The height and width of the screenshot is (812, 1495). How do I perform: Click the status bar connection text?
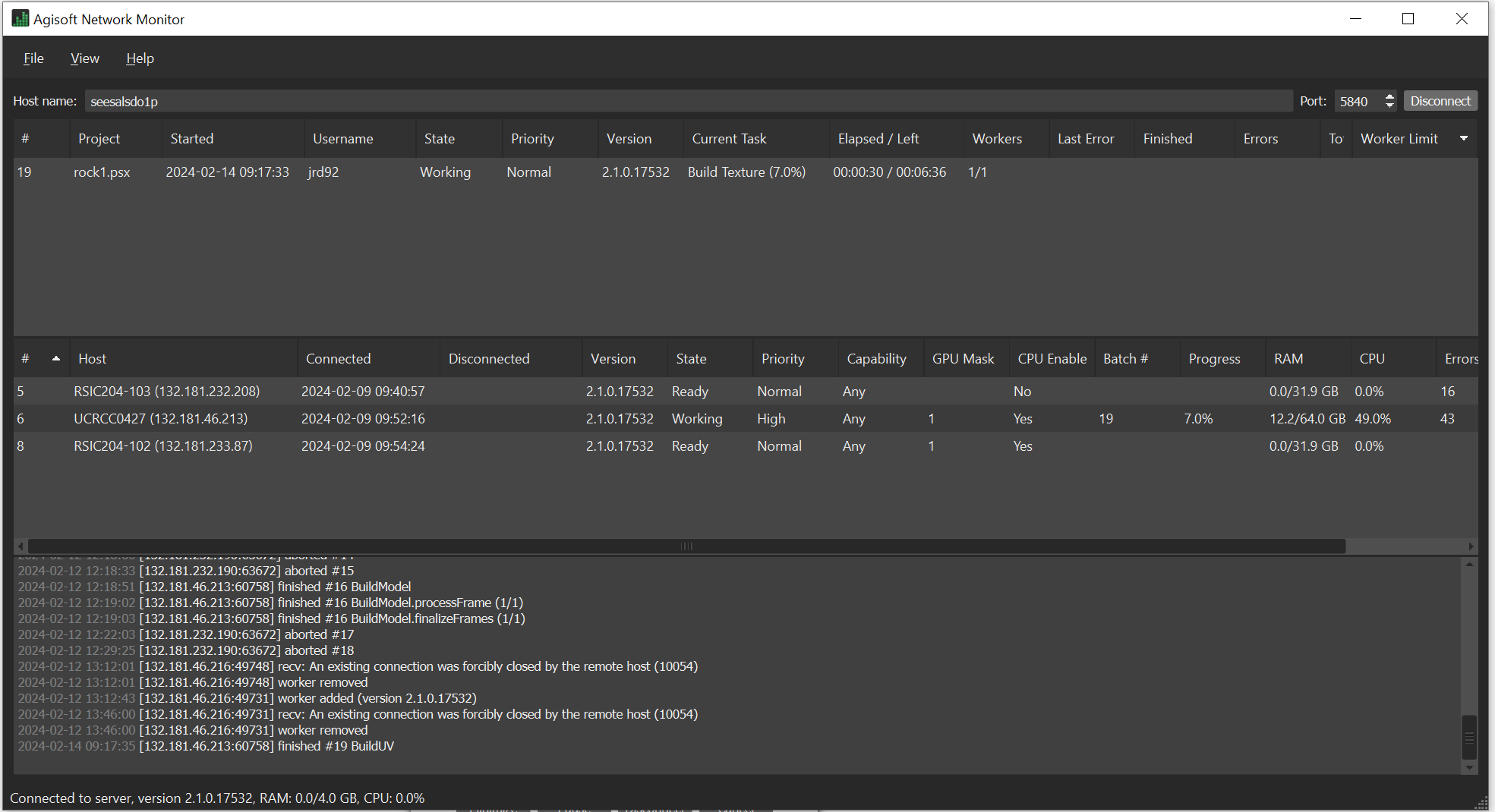click(x=217, y=798)
